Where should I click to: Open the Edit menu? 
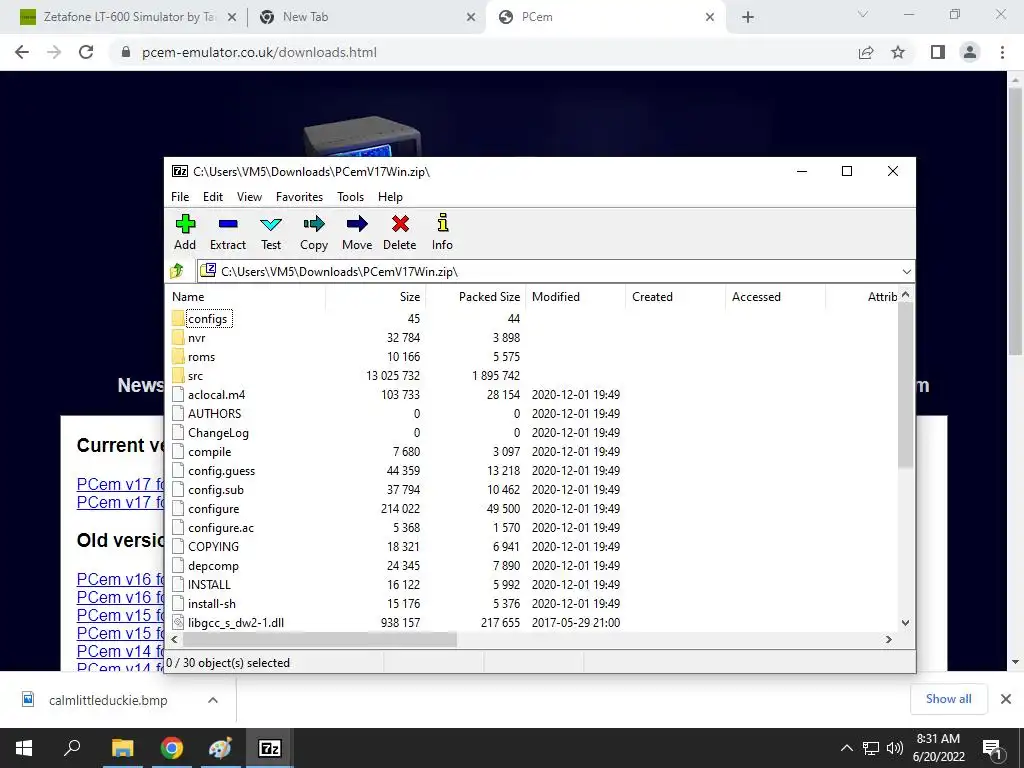click(213, 197)
